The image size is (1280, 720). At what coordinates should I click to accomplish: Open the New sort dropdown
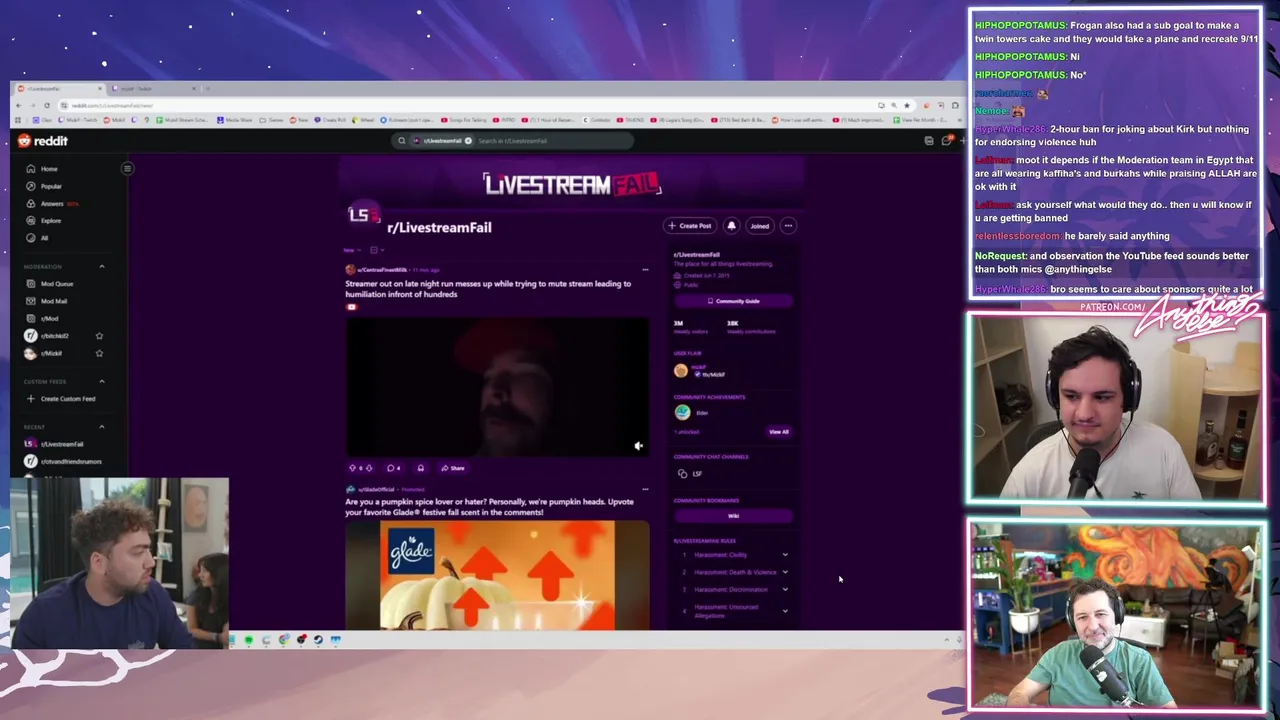click(x=352, y=250)
